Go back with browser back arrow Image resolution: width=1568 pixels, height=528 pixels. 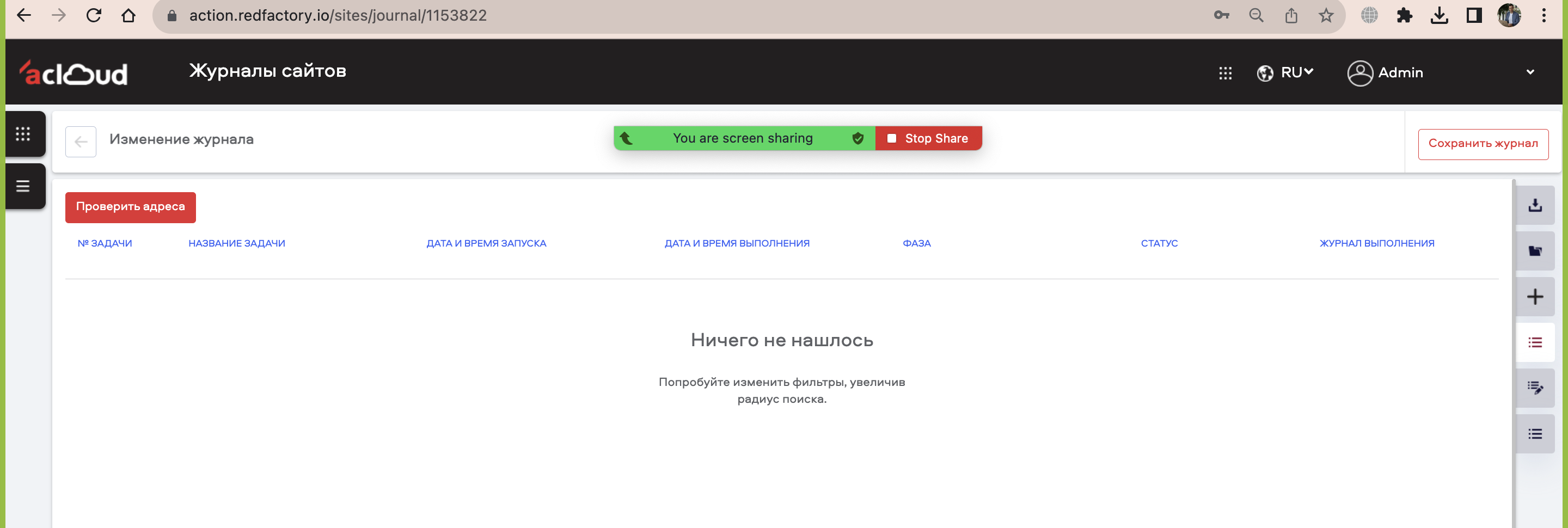(x=24, y=15)
